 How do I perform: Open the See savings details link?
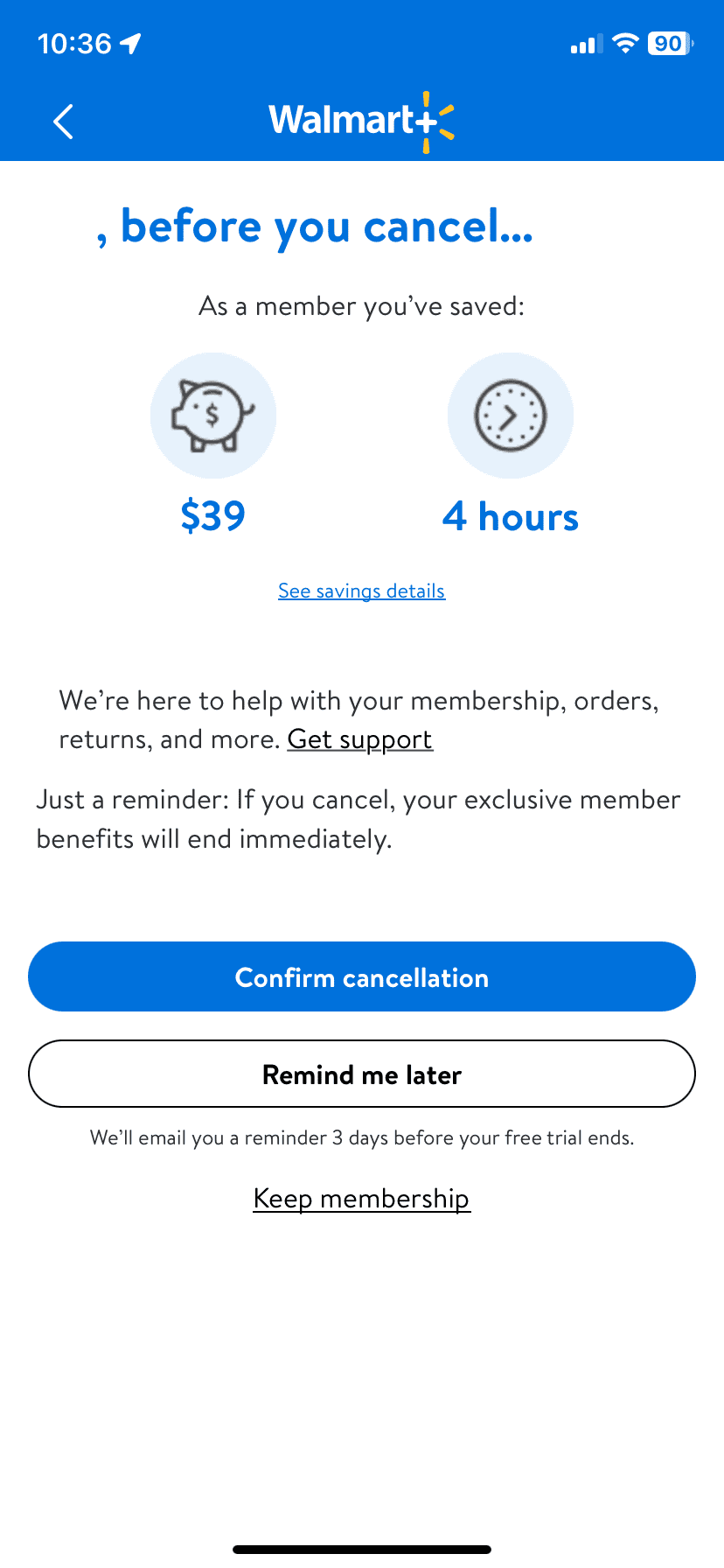click(361, 591)
